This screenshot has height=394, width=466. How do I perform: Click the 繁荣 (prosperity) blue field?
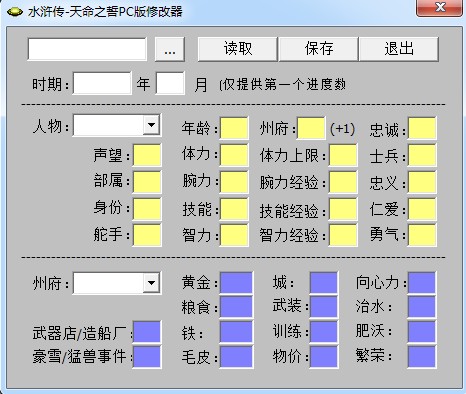click(x=422, y=357)
